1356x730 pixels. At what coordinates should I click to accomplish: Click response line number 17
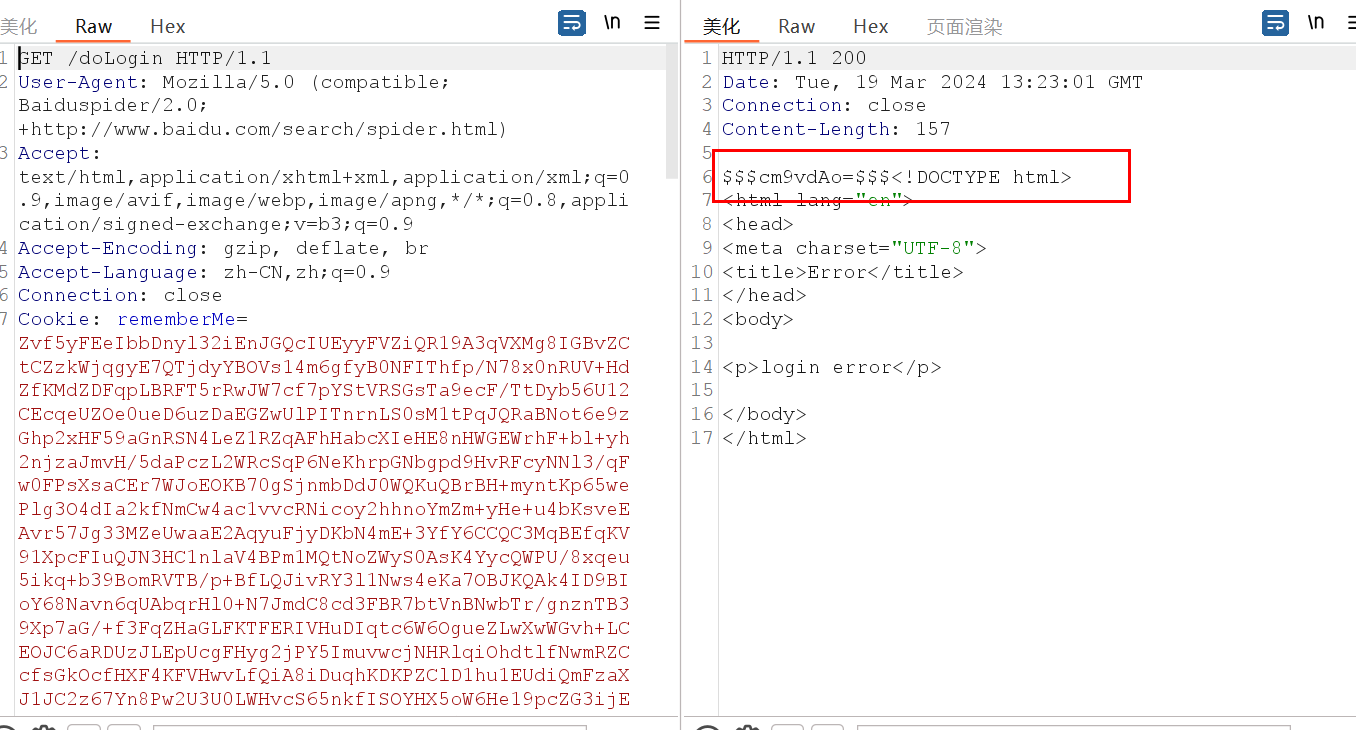pyautogui.click(x=702, y=438)
